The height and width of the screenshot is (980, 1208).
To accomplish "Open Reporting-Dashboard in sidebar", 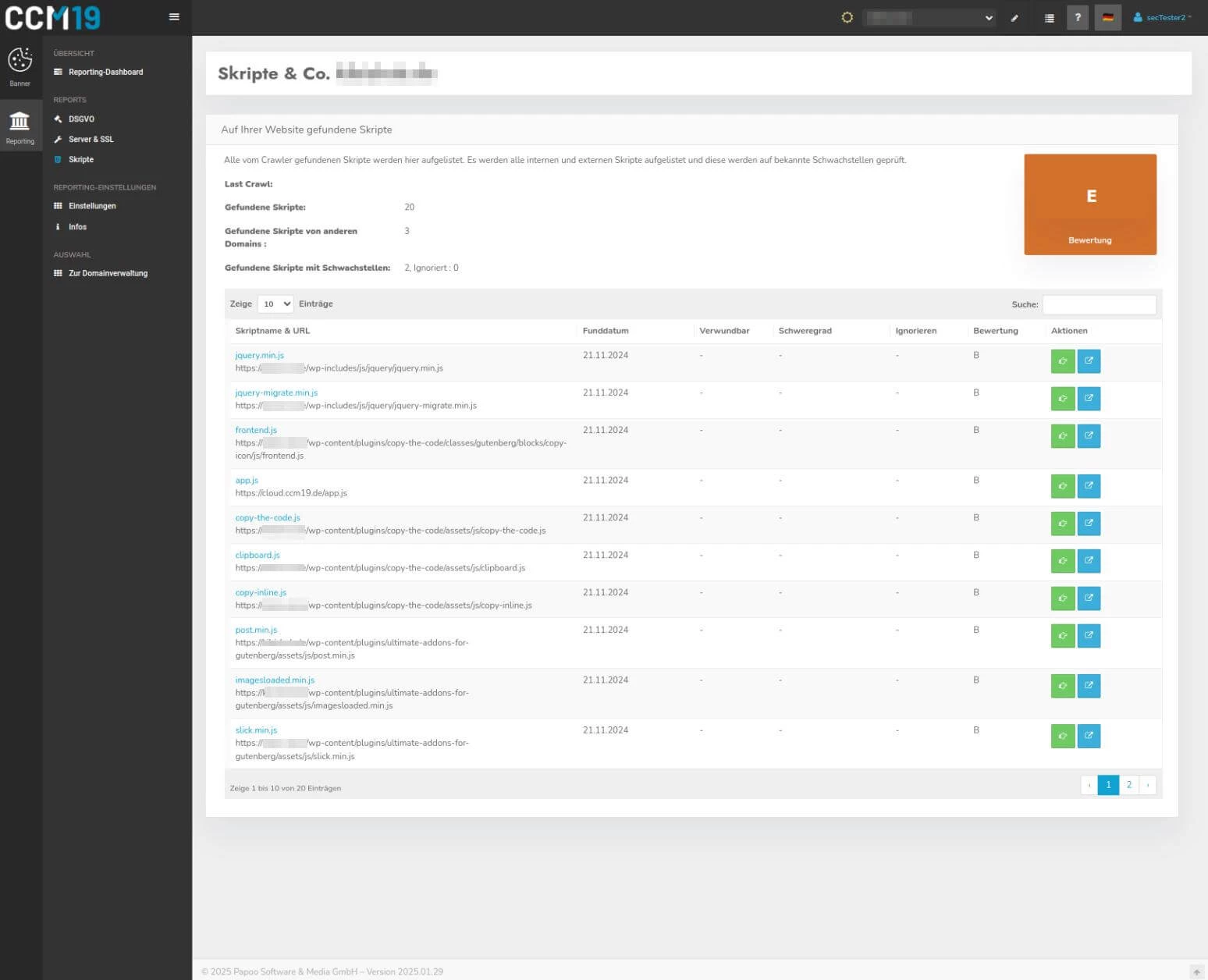I will click(x=105, y=73).
